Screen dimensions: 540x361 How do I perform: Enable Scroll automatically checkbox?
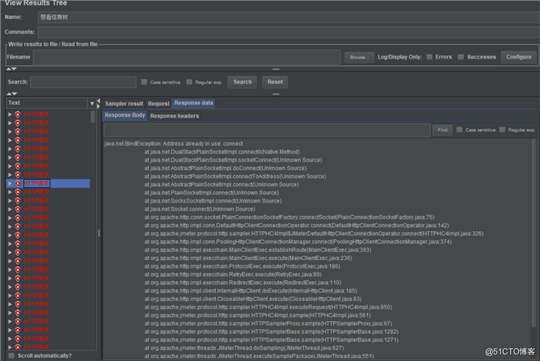pyautogui.click(x=11, y=355)
